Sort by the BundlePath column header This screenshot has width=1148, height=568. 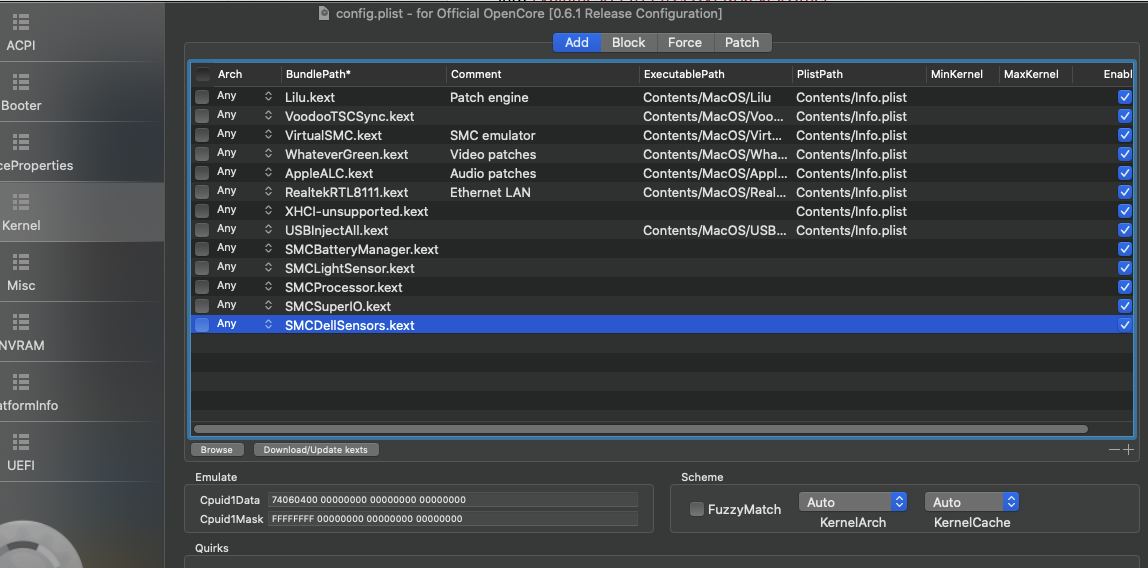click(x=363, y=74)
